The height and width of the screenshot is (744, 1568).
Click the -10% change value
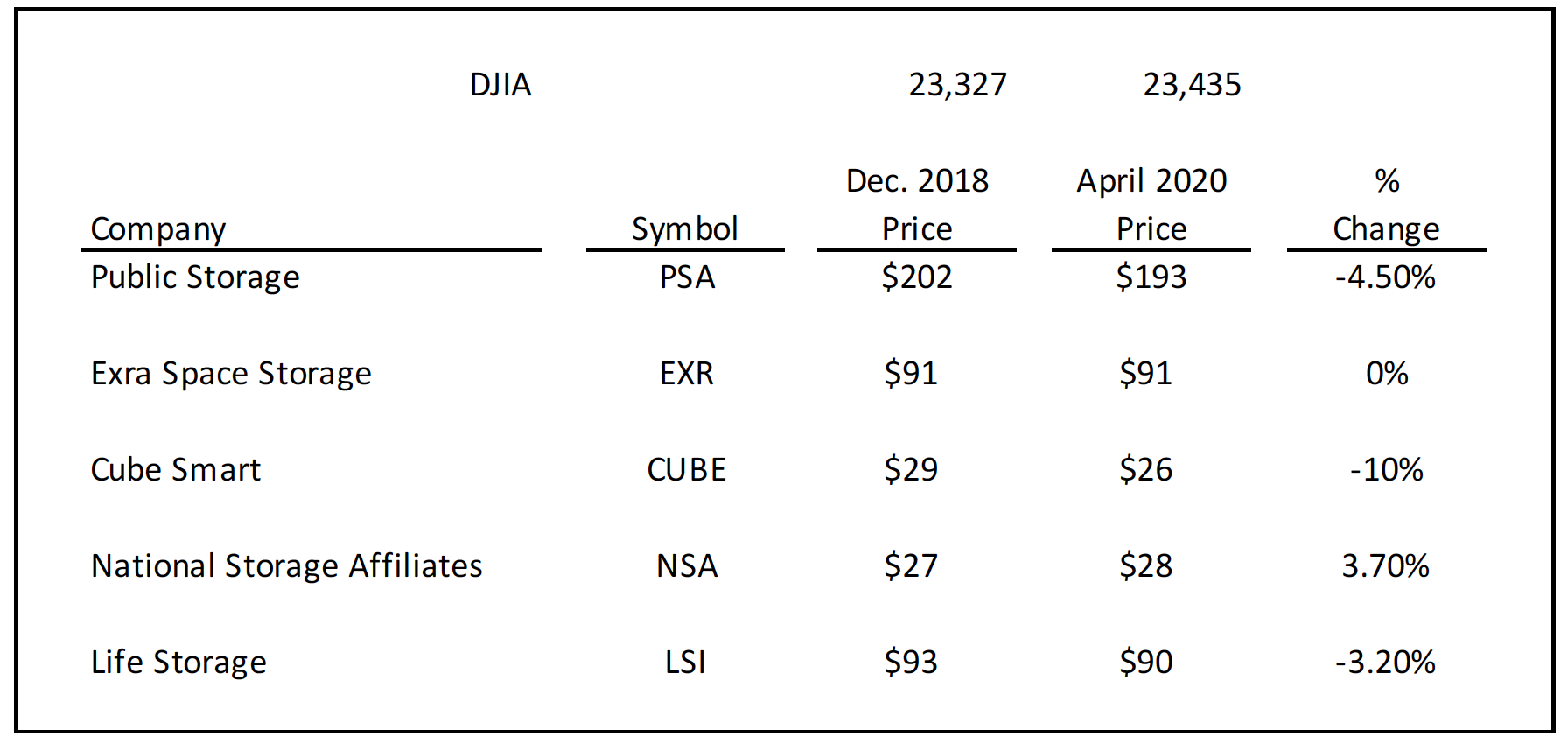(1387, 470)
